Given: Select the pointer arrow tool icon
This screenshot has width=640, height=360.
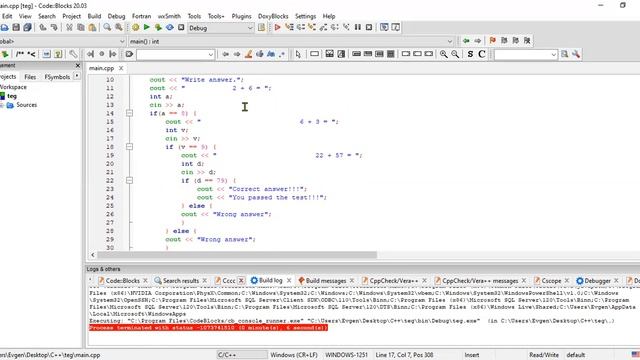Looking at the screenshot, I should pyautogui.click(x=298, y=54).
